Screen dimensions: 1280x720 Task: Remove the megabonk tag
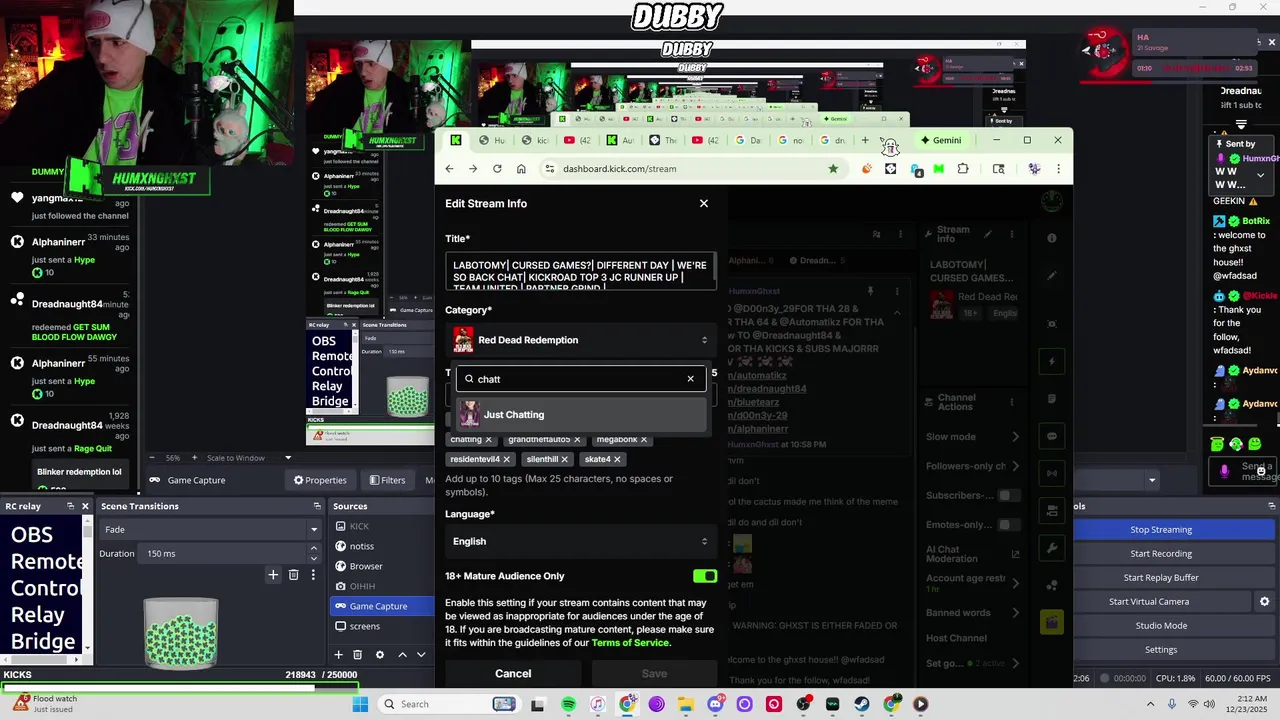click(x=643, y=439)
